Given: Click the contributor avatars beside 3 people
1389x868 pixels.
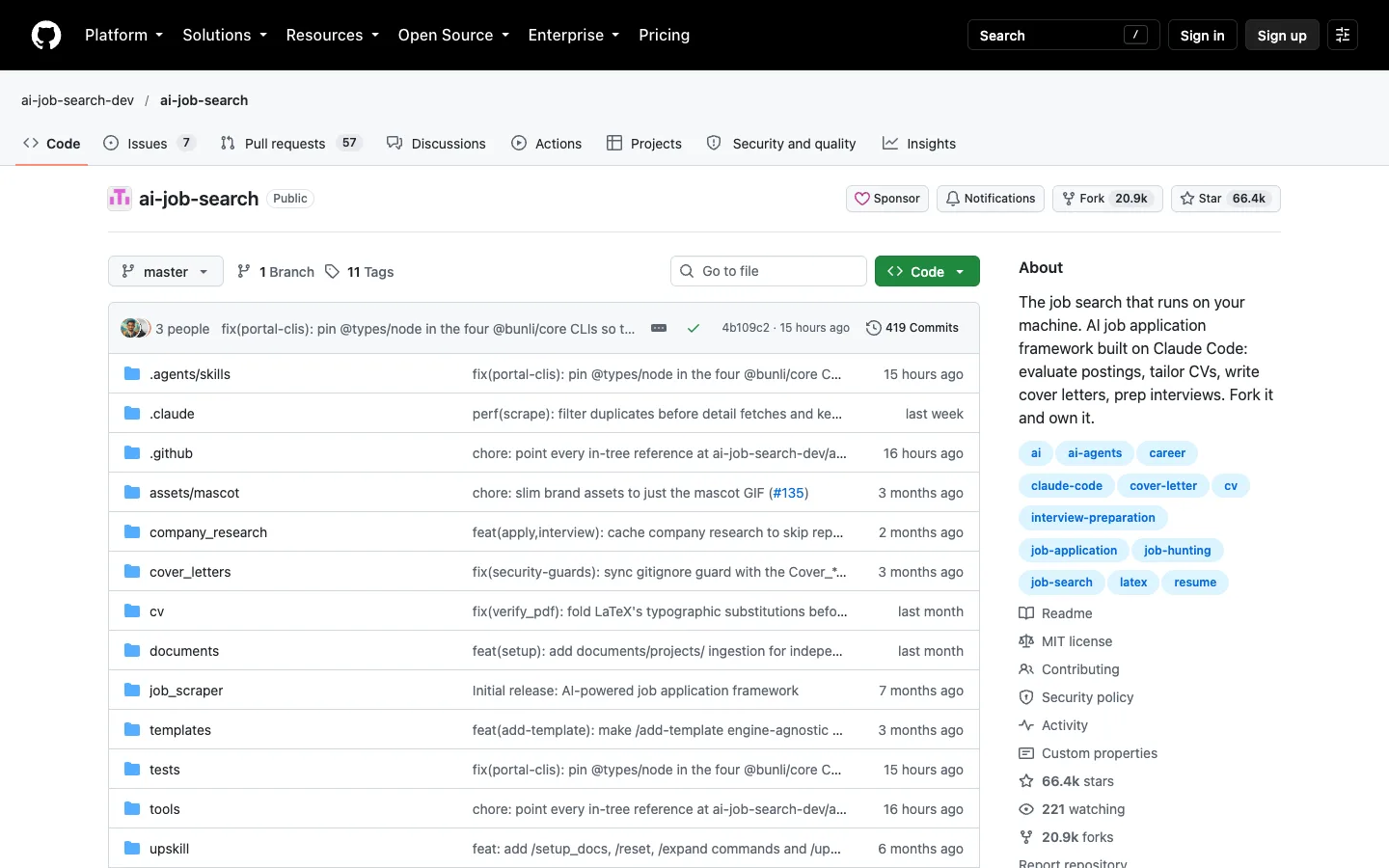Looking at the screenshot, I should click(135, 328).
